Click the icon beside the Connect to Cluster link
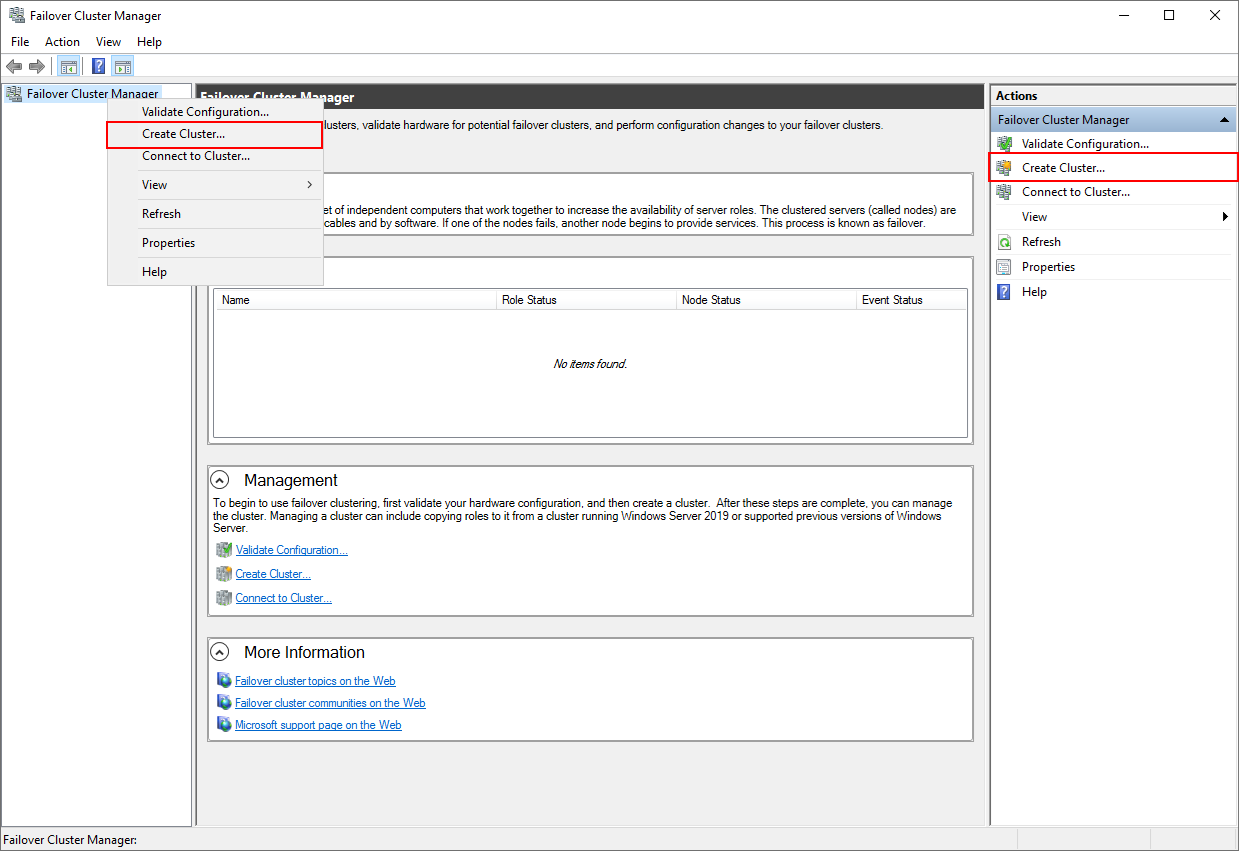The height and width of the screenshot is (851, 1239). tap(224, 598)
